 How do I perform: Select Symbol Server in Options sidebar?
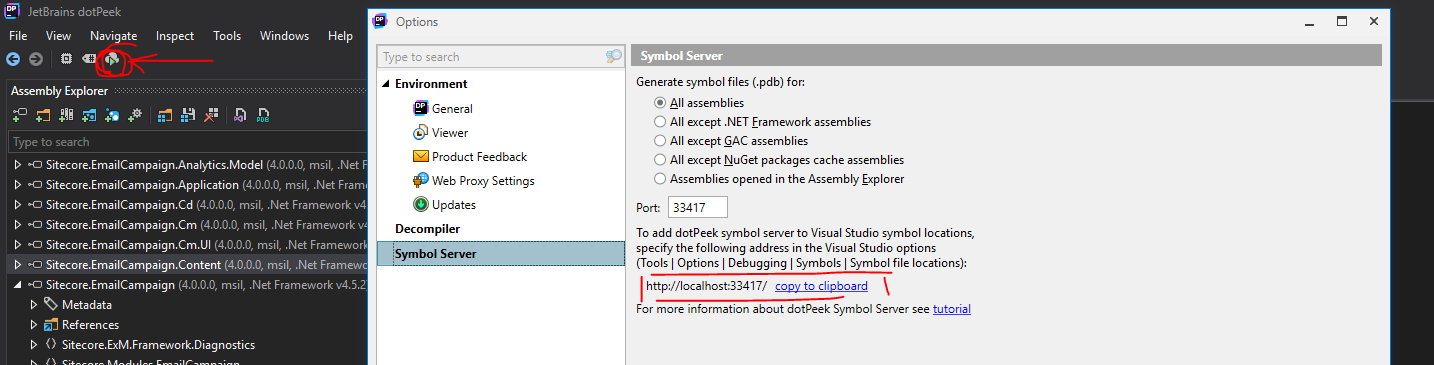point(502,253)
